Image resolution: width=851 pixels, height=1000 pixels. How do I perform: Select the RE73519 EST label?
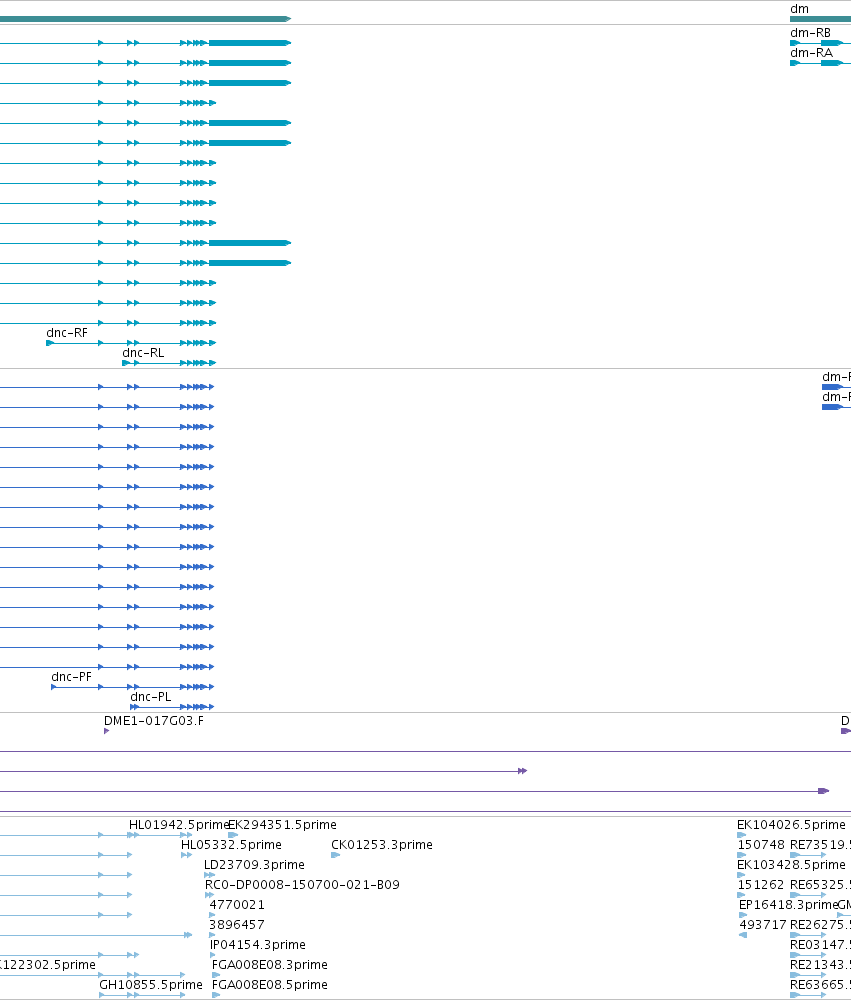point(820,844)
